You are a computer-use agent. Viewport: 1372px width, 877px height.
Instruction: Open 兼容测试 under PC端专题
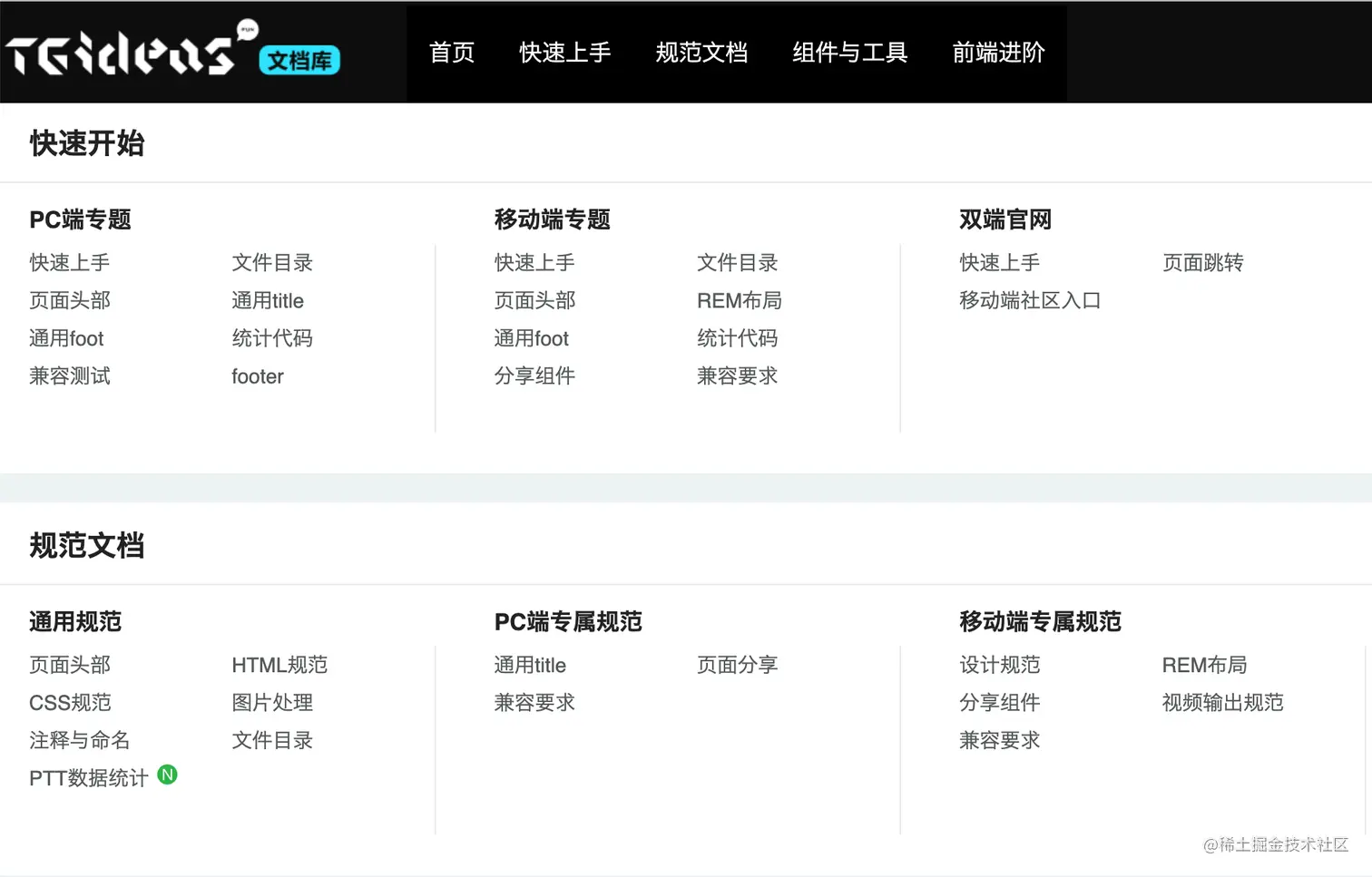70,376
